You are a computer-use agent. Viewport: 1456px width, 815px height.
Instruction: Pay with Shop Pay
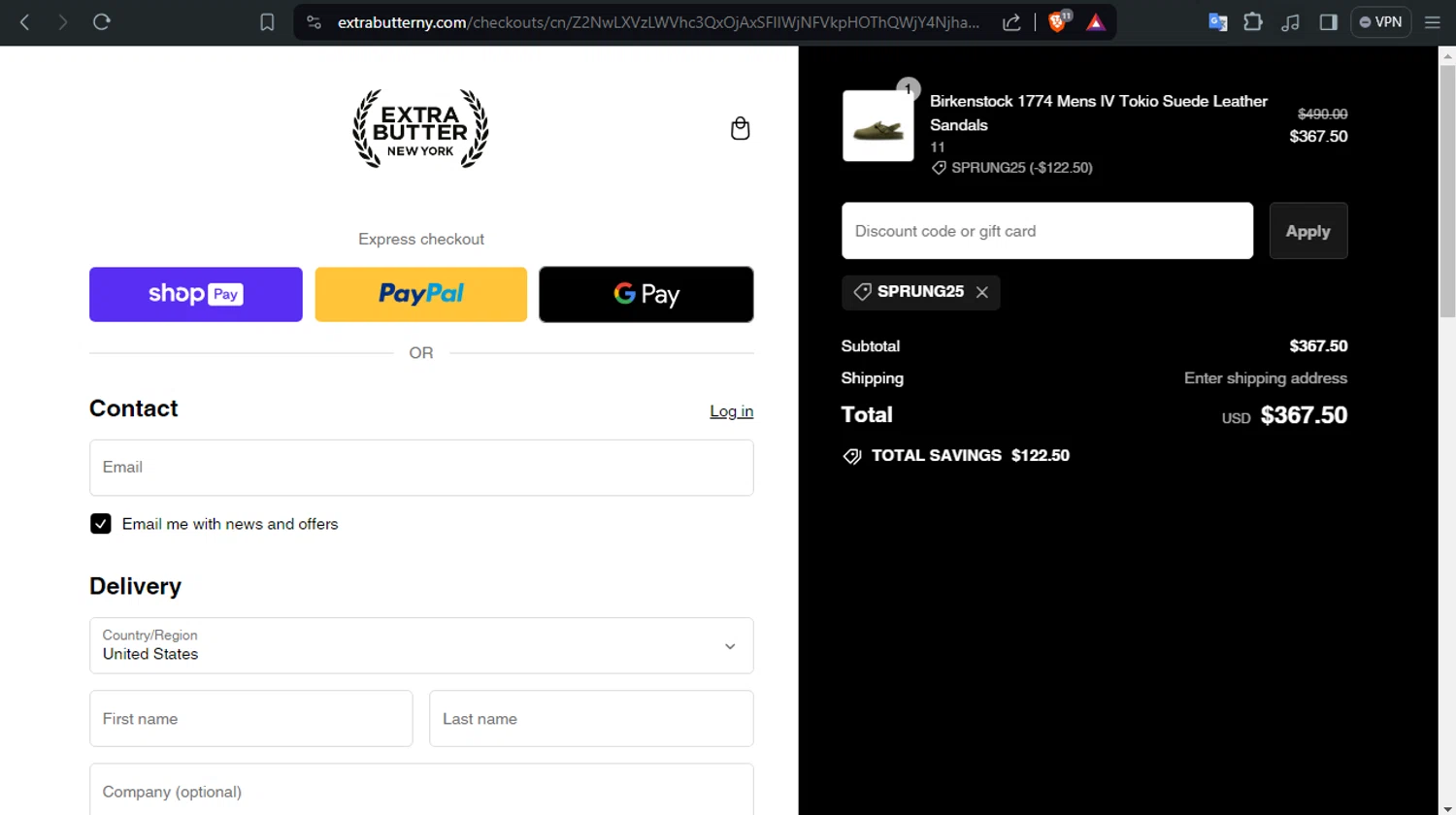pos(196,294)
